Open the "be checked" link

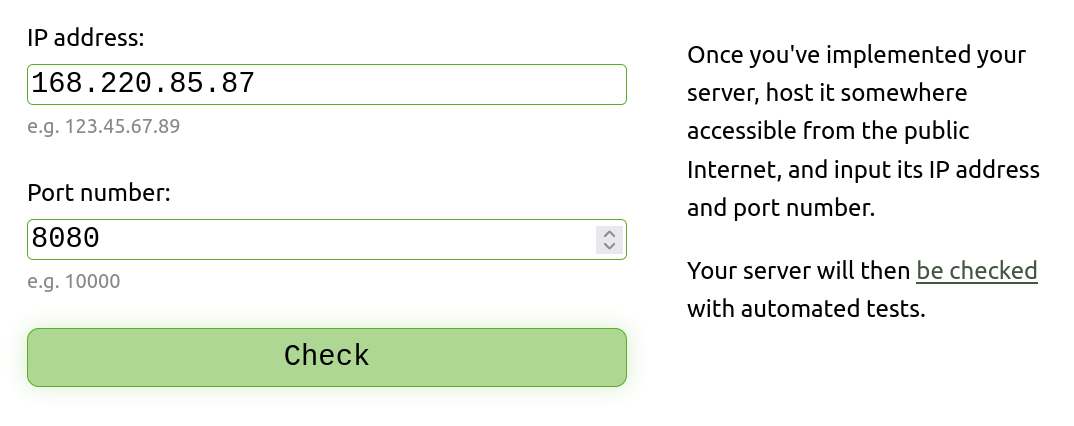(976, 271)
